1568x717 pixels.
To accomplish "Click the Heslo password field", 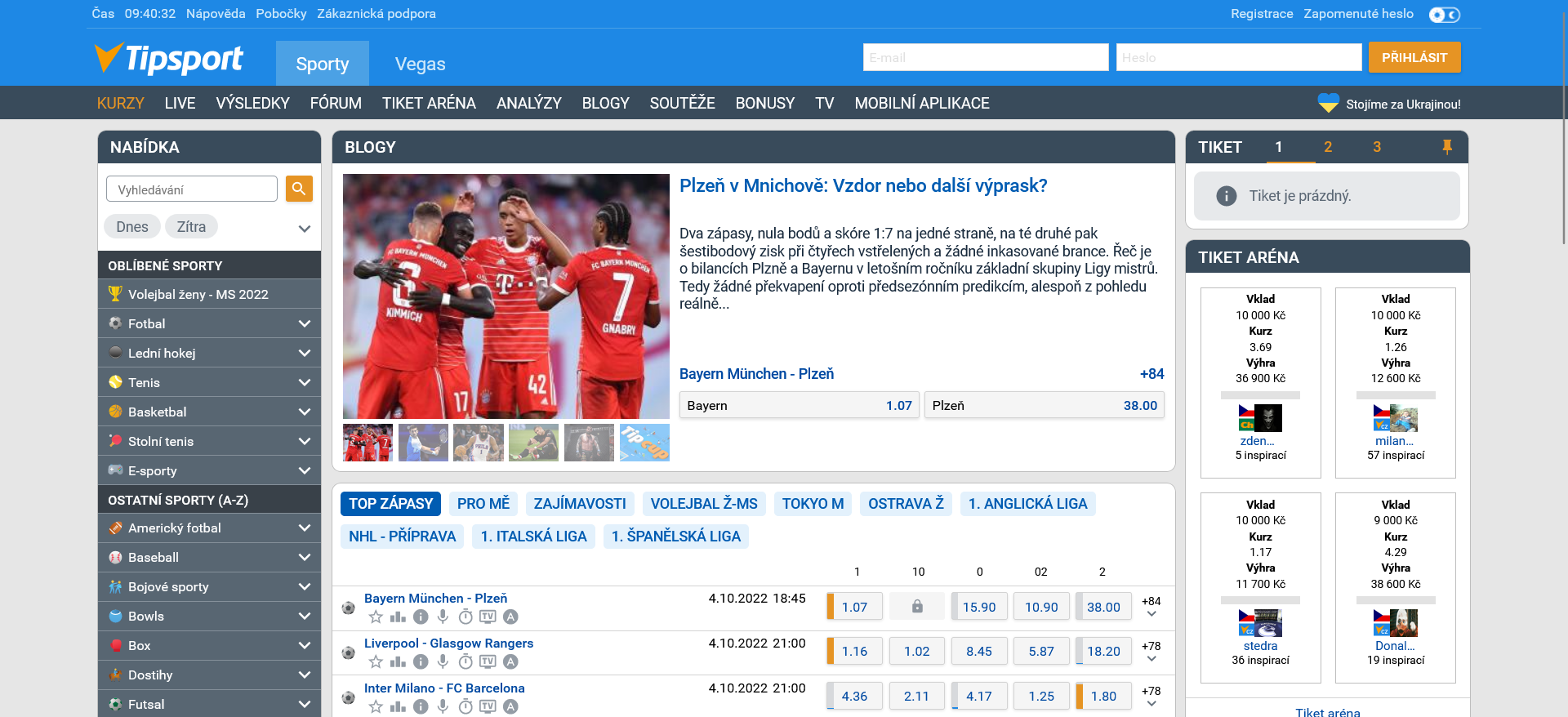I will click(x=1239, y=58).
